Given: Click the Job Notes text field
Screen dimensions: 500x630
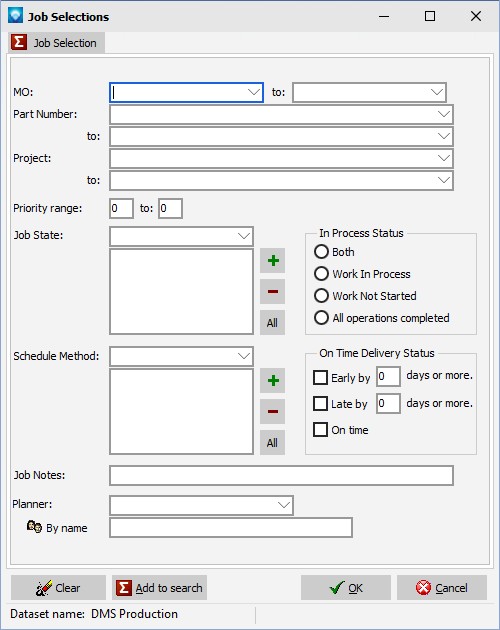Looking at the screenshot, I should [281, 476].
